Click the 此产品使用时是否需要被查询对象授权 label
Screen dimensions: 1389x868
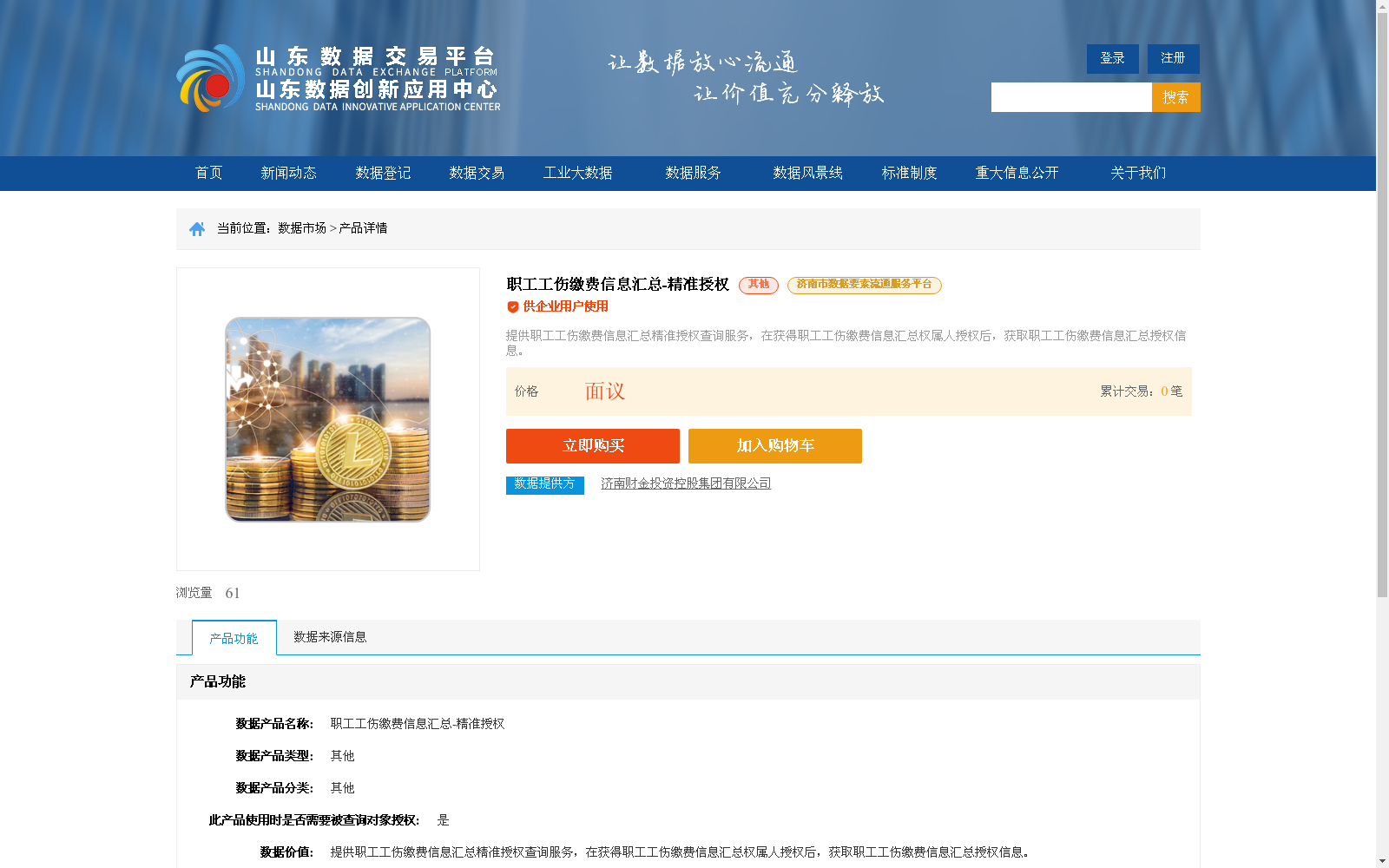[314, 820]
